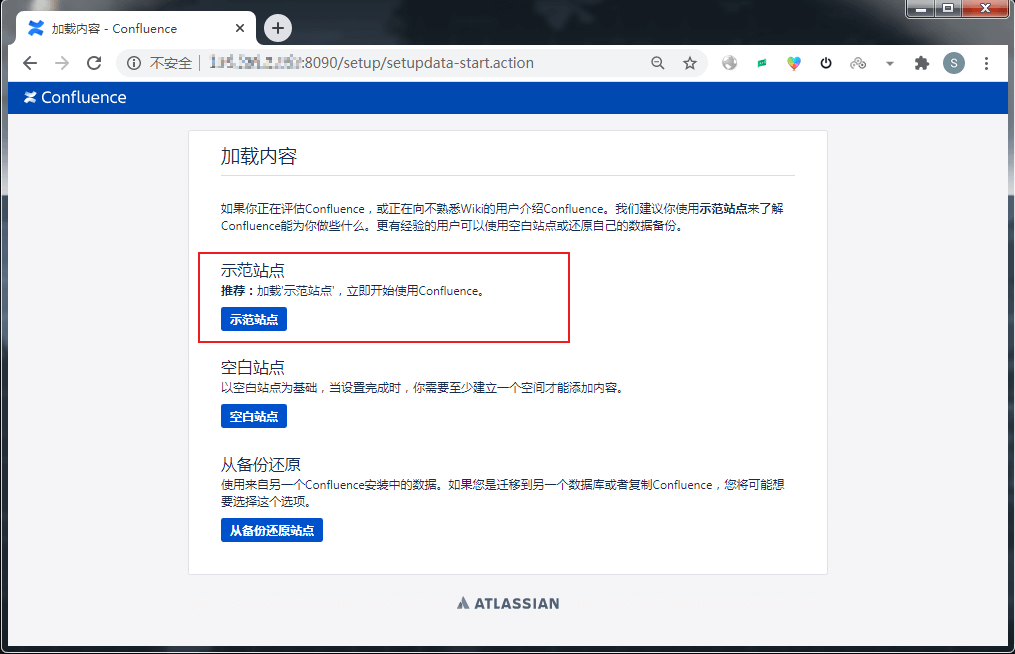1015x654 pixels.
Task: Click the cloud-shaped extension icon
Action: [x=858, y=63]
